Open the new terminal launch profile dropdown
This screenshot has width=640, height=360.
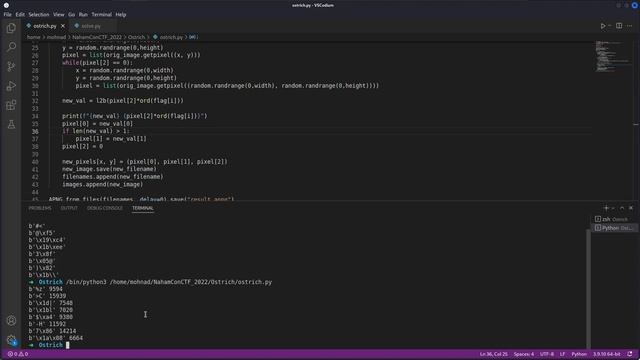[613, 208]
